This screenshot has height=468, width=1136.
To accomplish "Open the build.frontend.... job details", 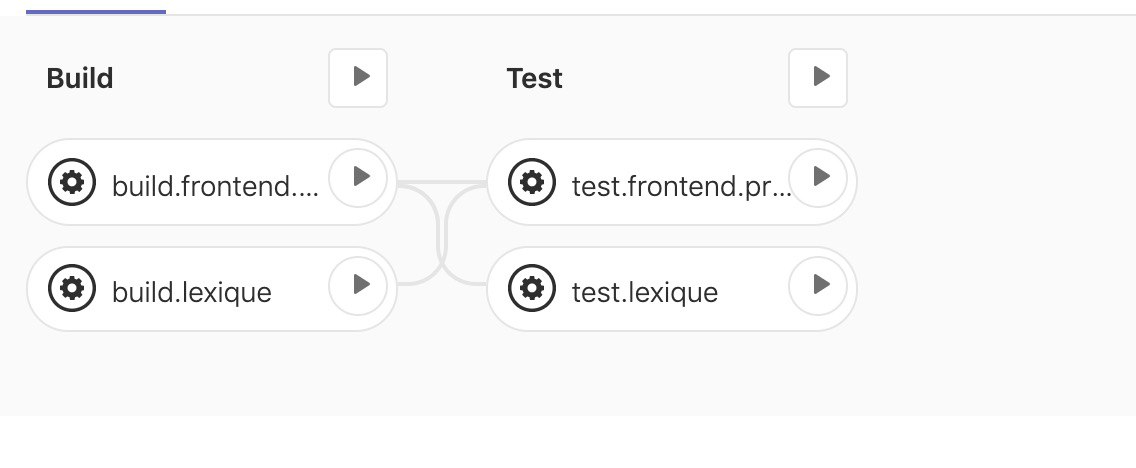I will point(215,187).
